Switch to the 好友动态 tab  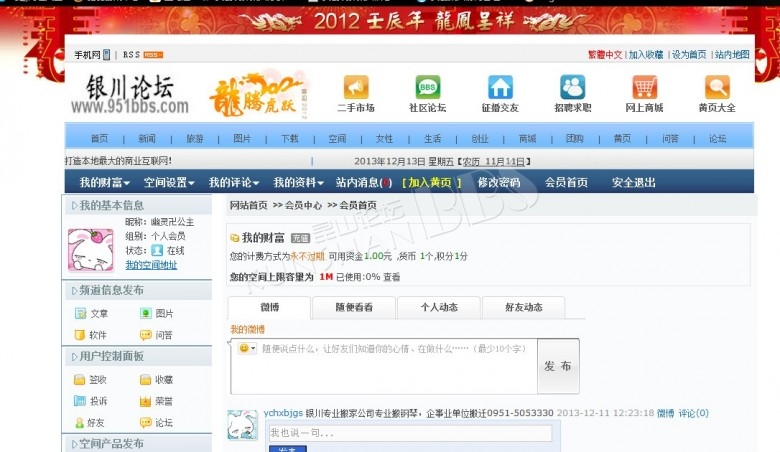pos(524,307)
